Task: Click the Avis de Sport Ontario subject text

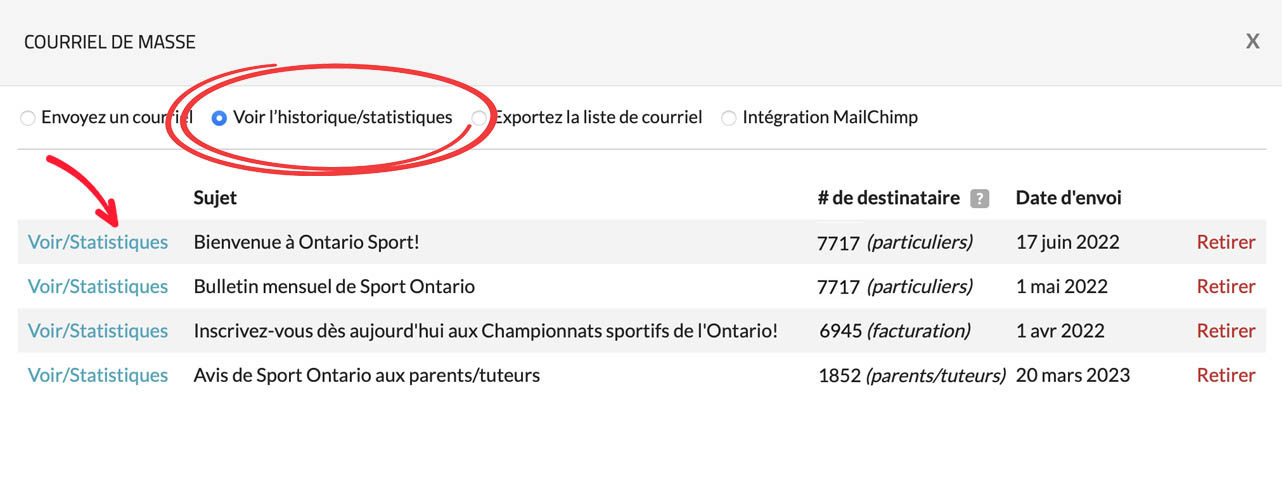Action: point(366,376)
